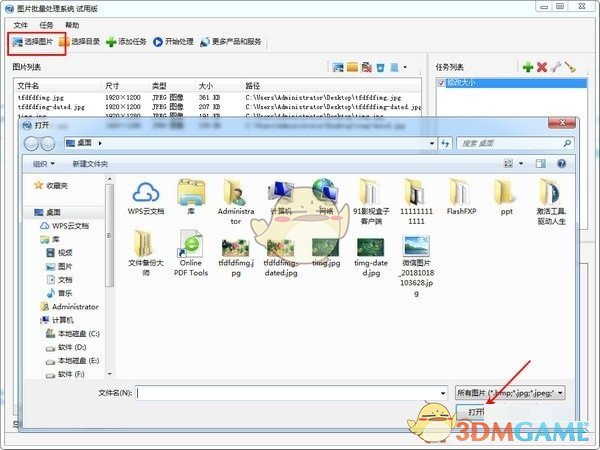Click red X delete icon in 任务列表
Screen dimensions: 600x450
click(x=542, y=67)
